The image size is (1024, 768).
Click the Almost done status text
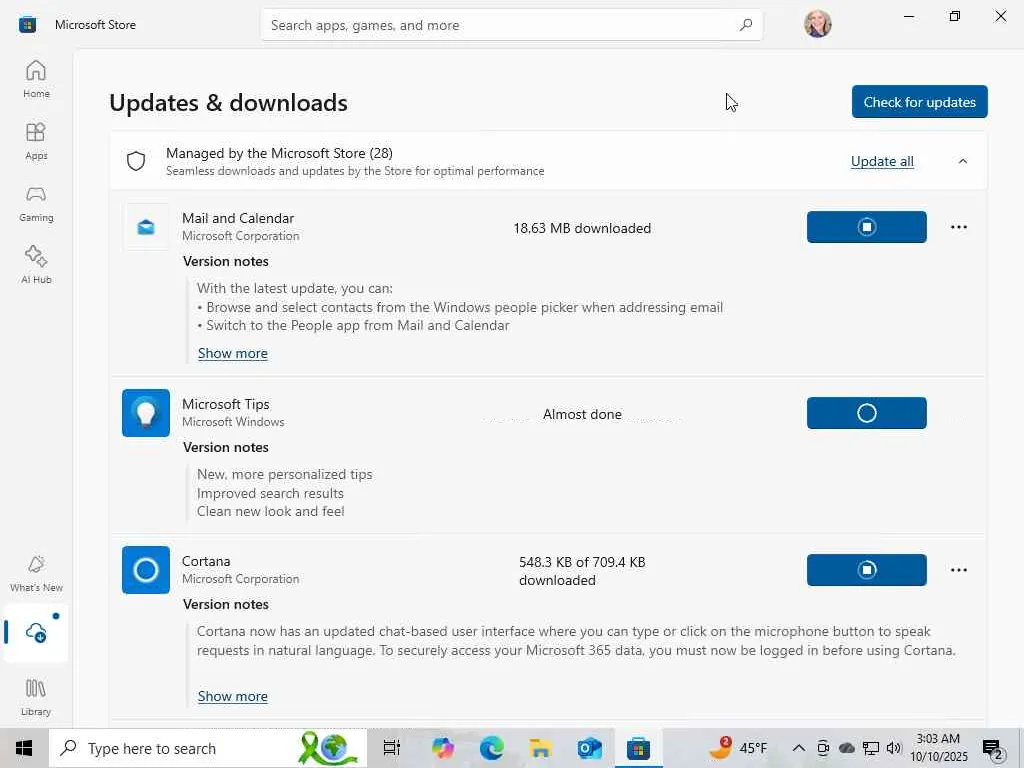pos(582,414)
